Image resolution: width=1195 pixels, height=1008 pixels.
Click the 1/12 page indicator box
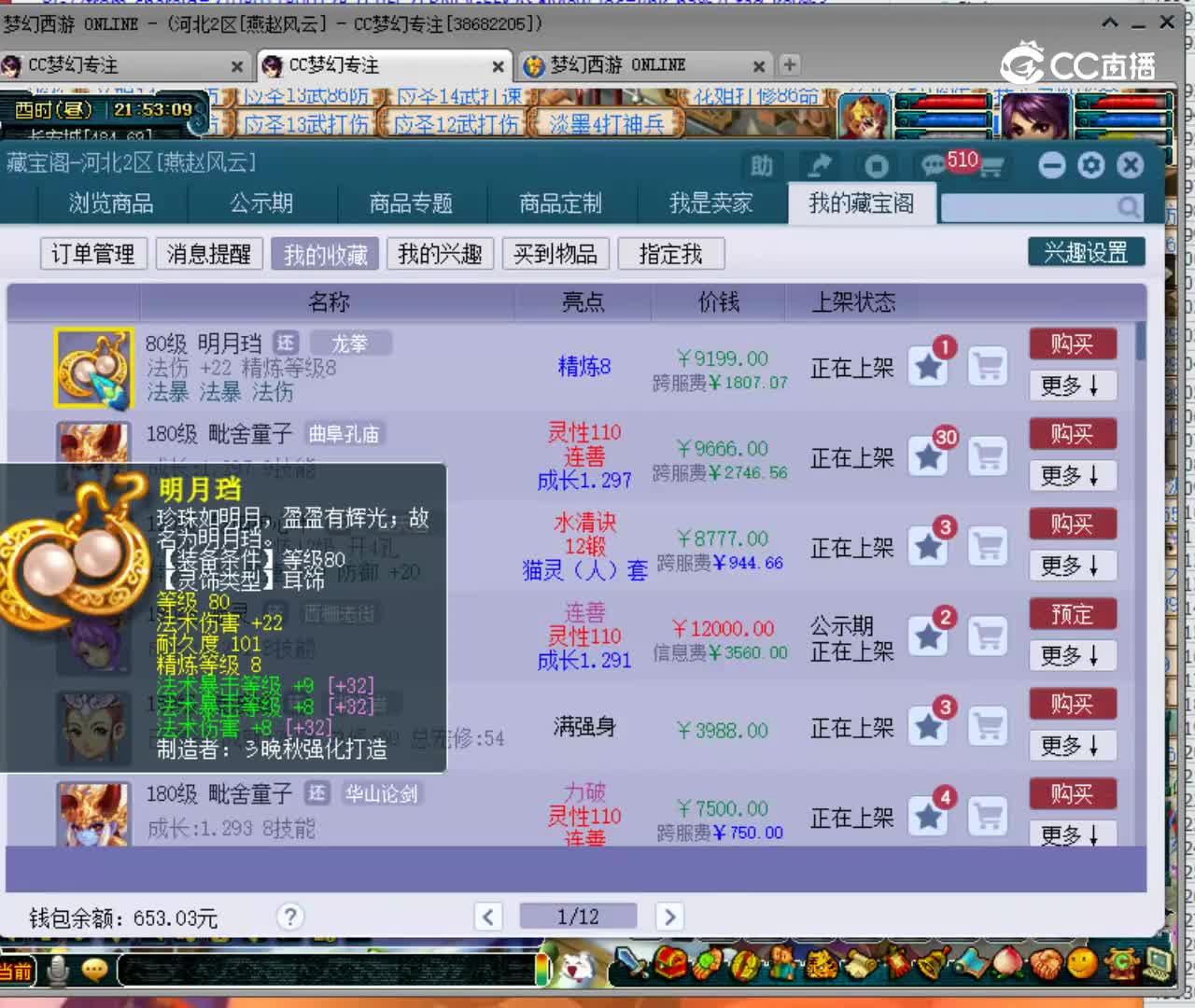coord(578,917)
